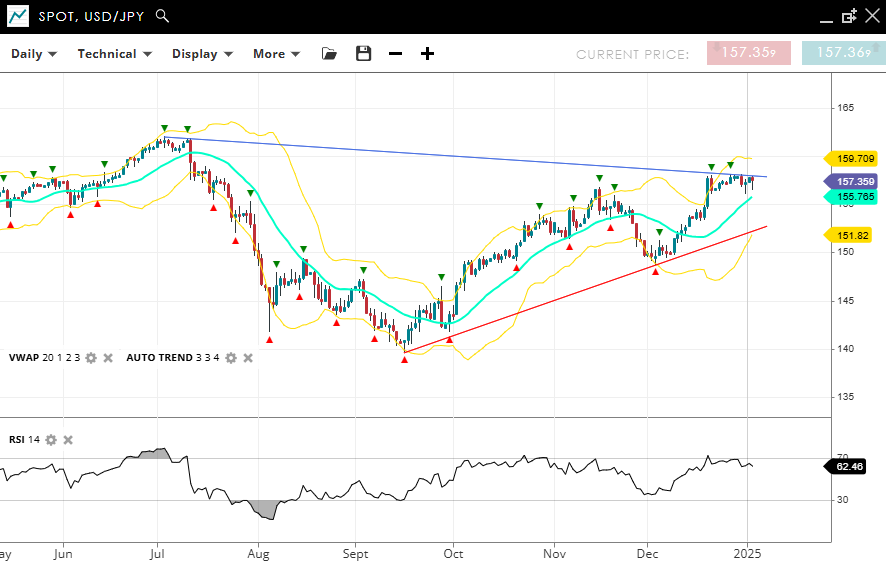Click the blue buy price 157.36
886x564 pixels.
click(x=843, y=53)
